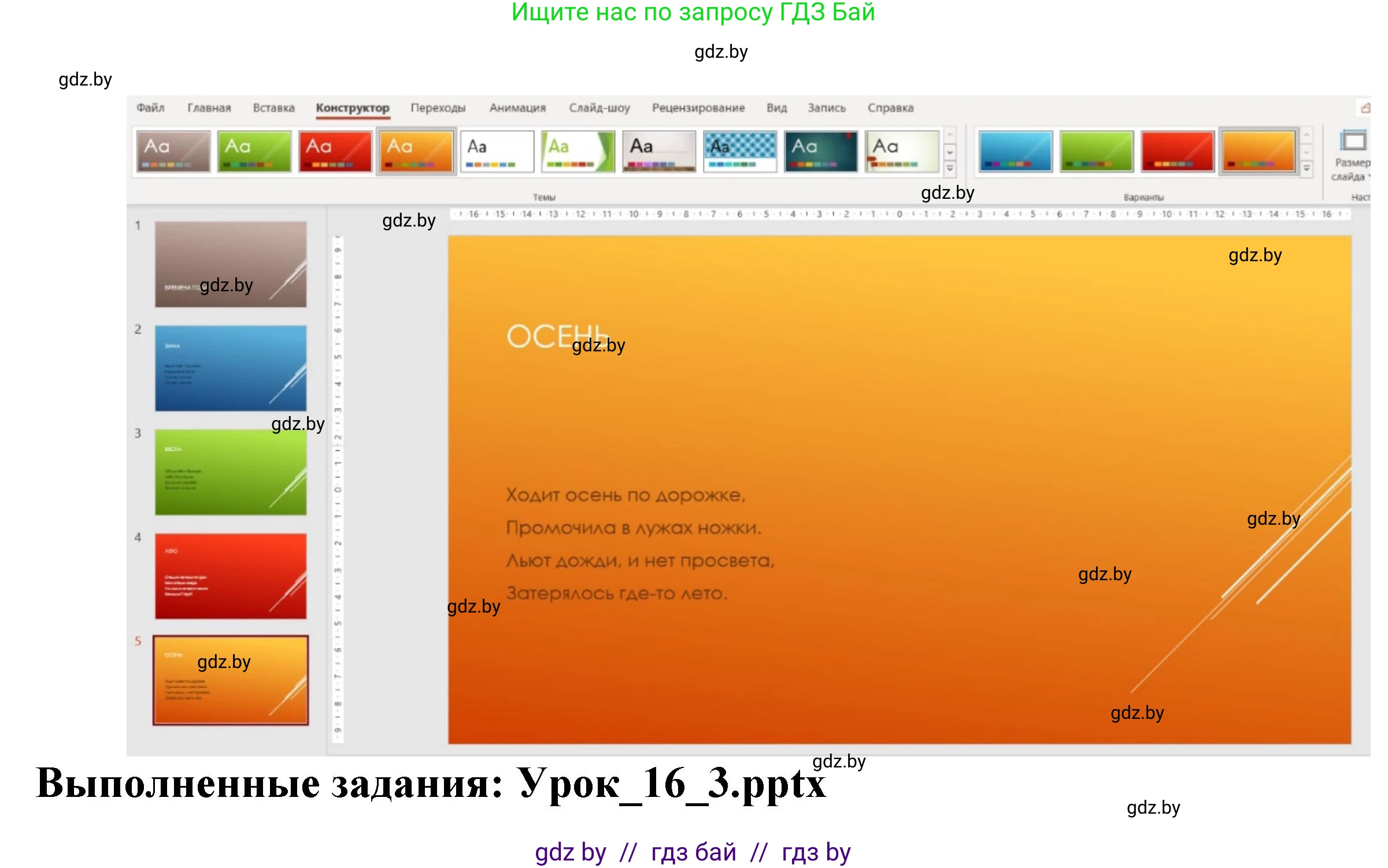Choose the orange color variant

pos(1259,151)
